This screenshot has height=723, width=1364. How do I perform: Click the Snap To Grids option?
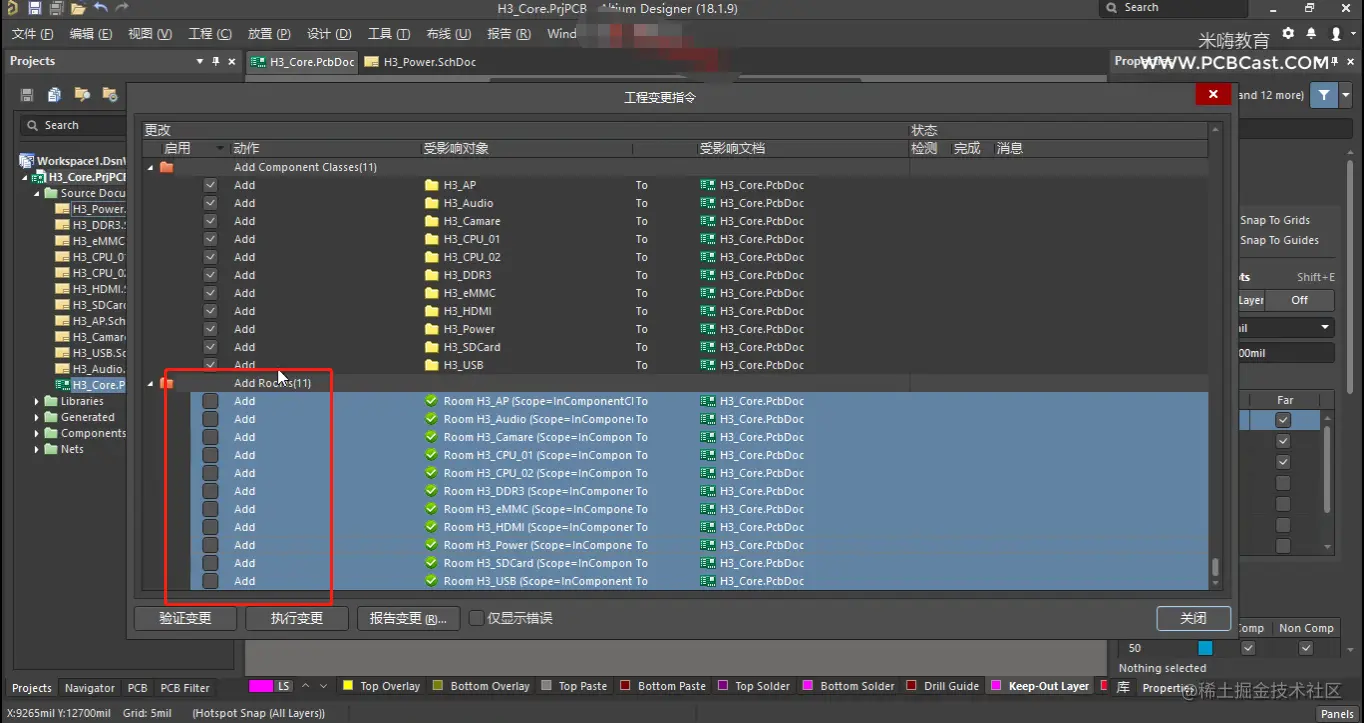(1275, 220)
